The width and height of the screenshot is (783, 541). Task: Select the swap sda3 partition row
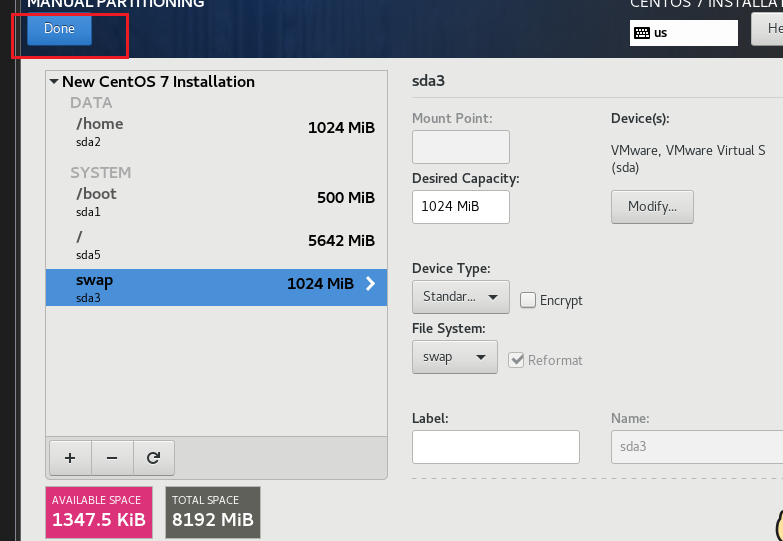pyautogui.click(x=216, y=288)
